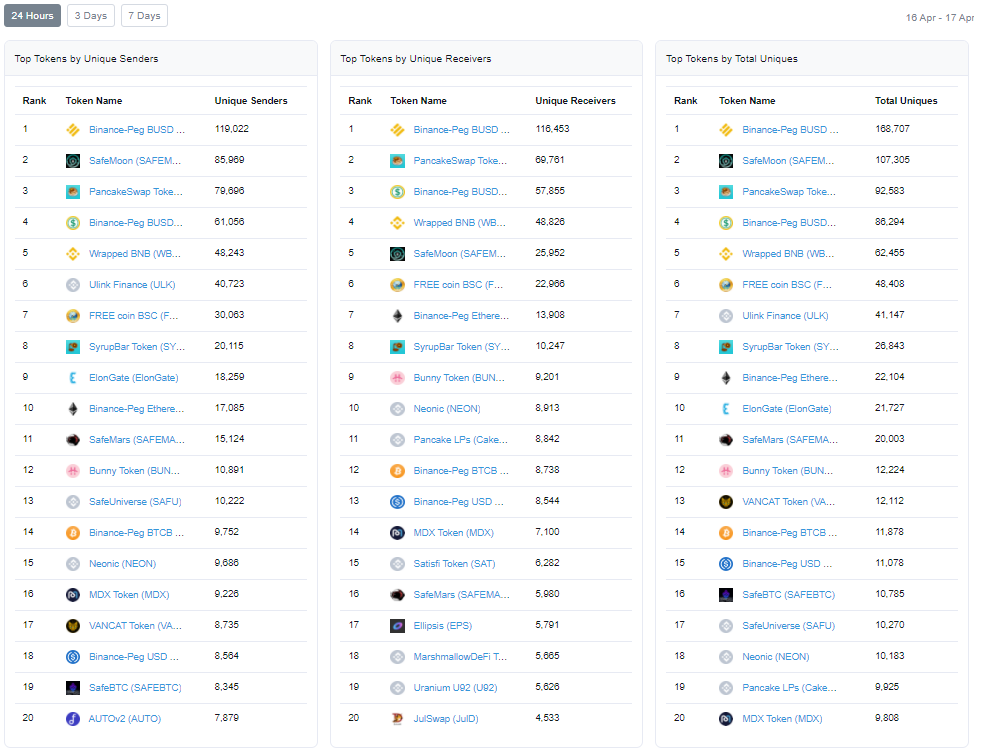Click PancakeSwap icon in Unique Senders table
This screenshot has width=981, height=752.
73,191
